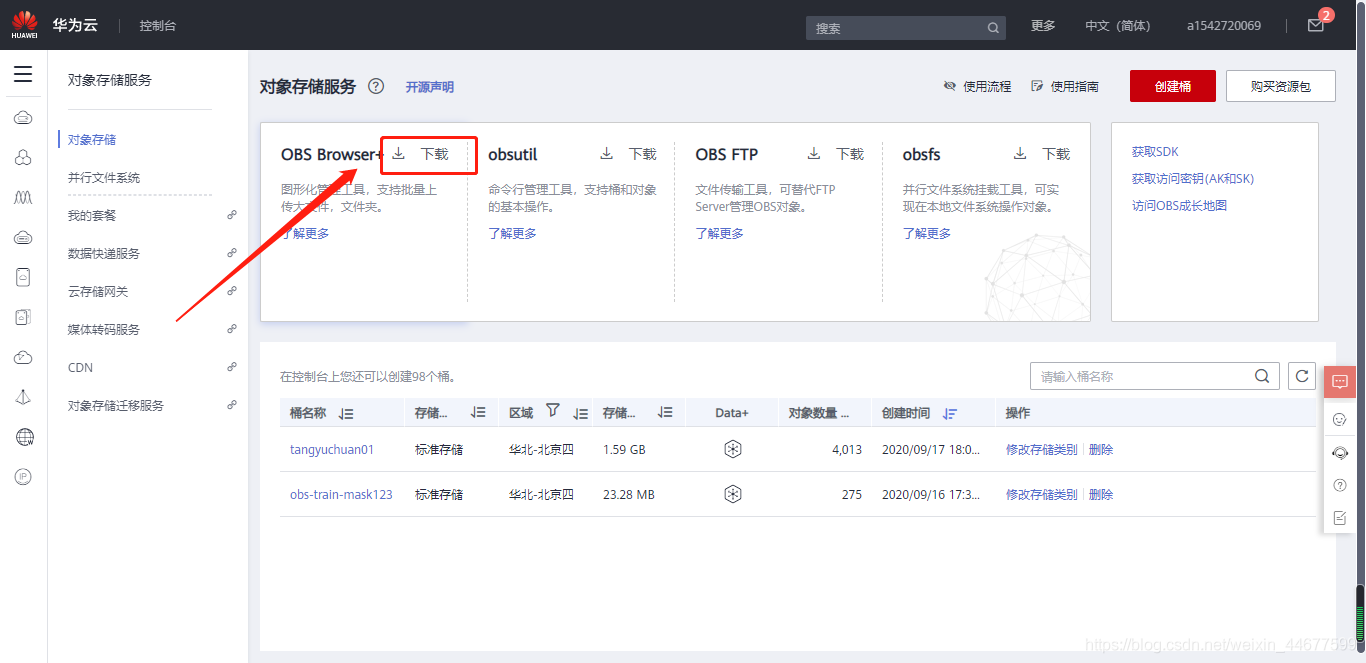This screenshot has height=663, width=1366.
Task: Open 获取SDK link
Action: pyautogui.click(x=1155, y=152)
